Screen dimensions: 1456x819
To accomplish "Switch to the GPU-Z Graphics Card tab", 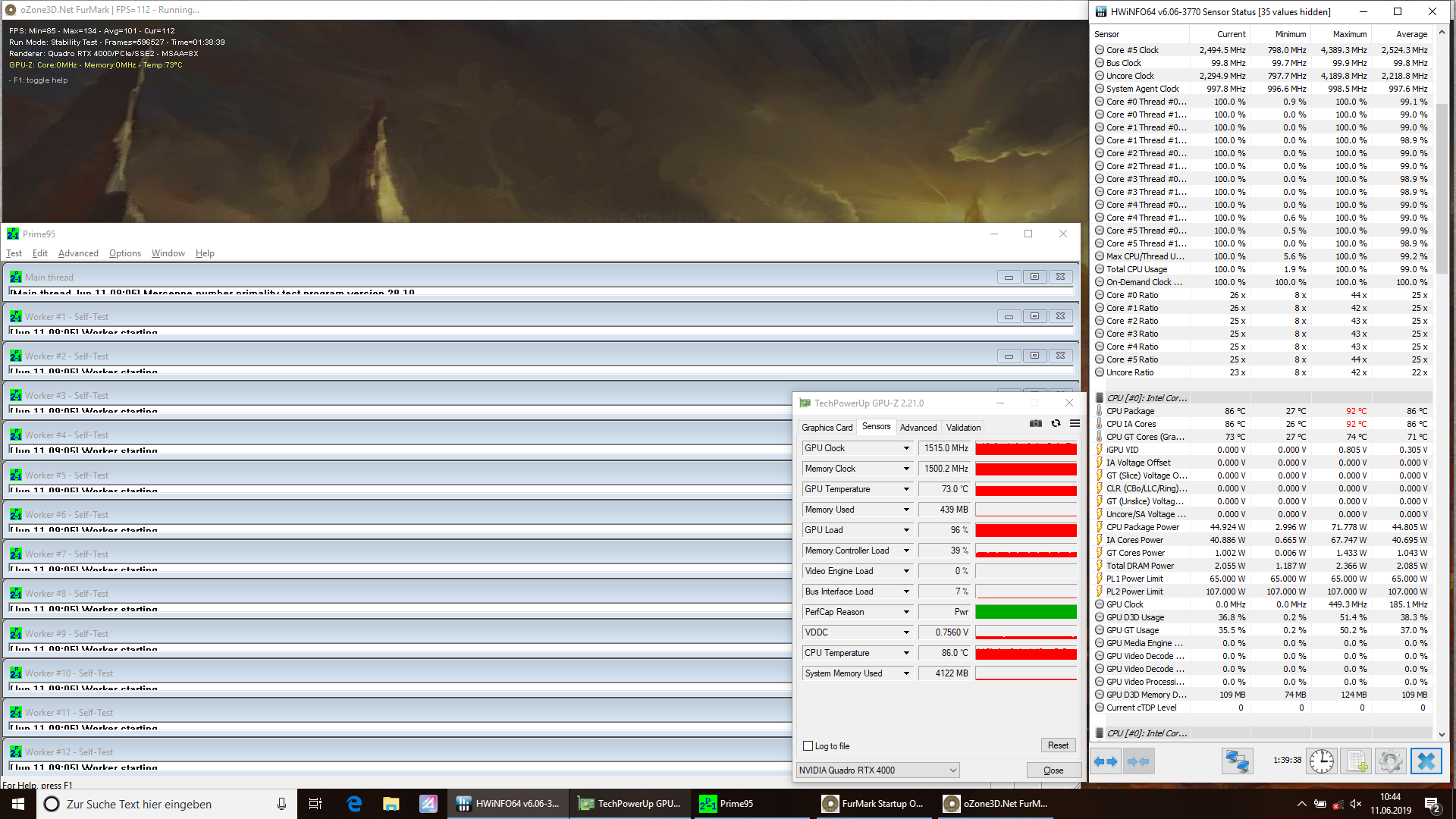I will [x=827, y=428].
